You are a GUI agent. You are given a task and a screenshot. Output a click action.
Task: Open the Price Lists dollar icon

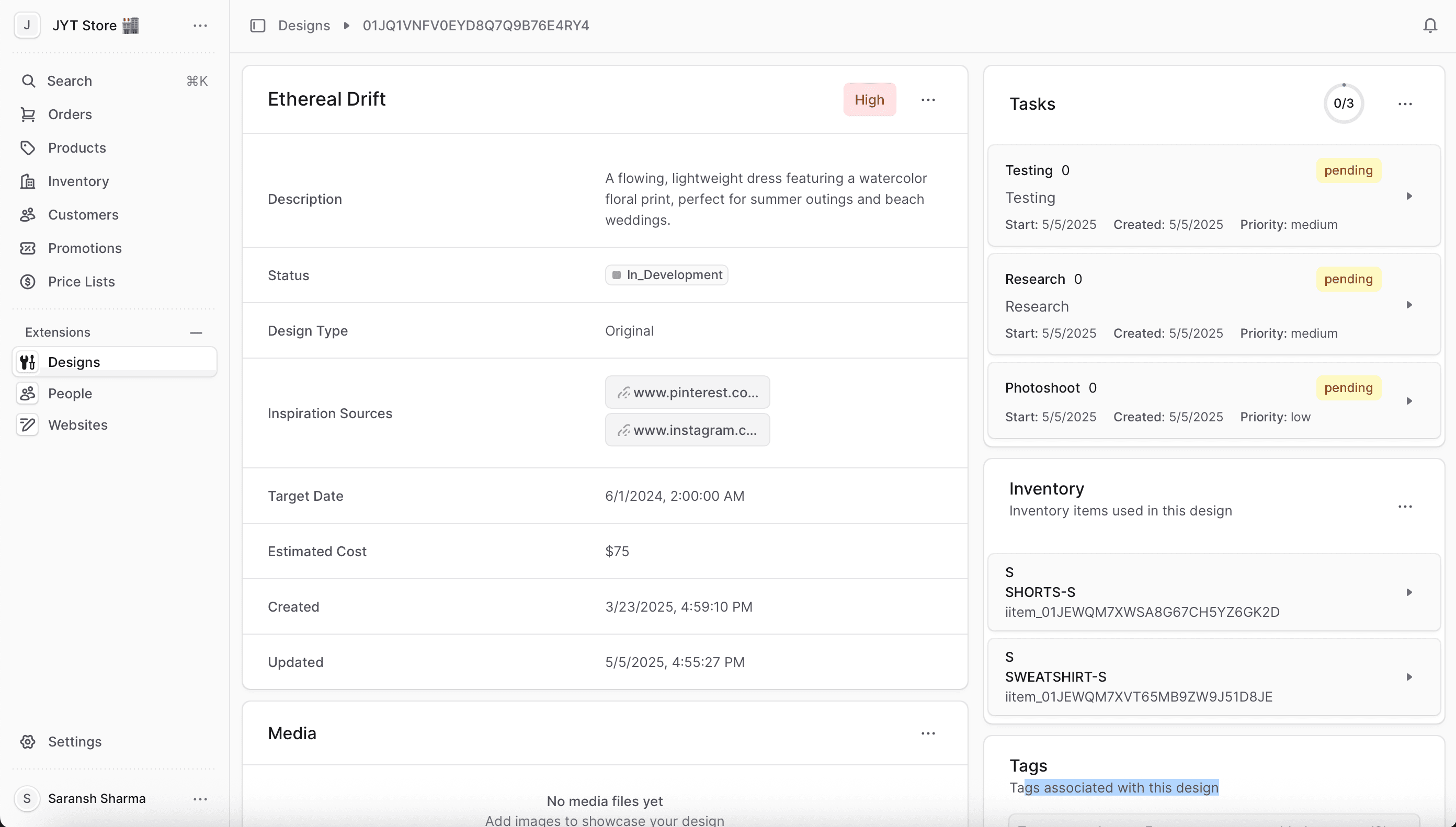(28, 282)
